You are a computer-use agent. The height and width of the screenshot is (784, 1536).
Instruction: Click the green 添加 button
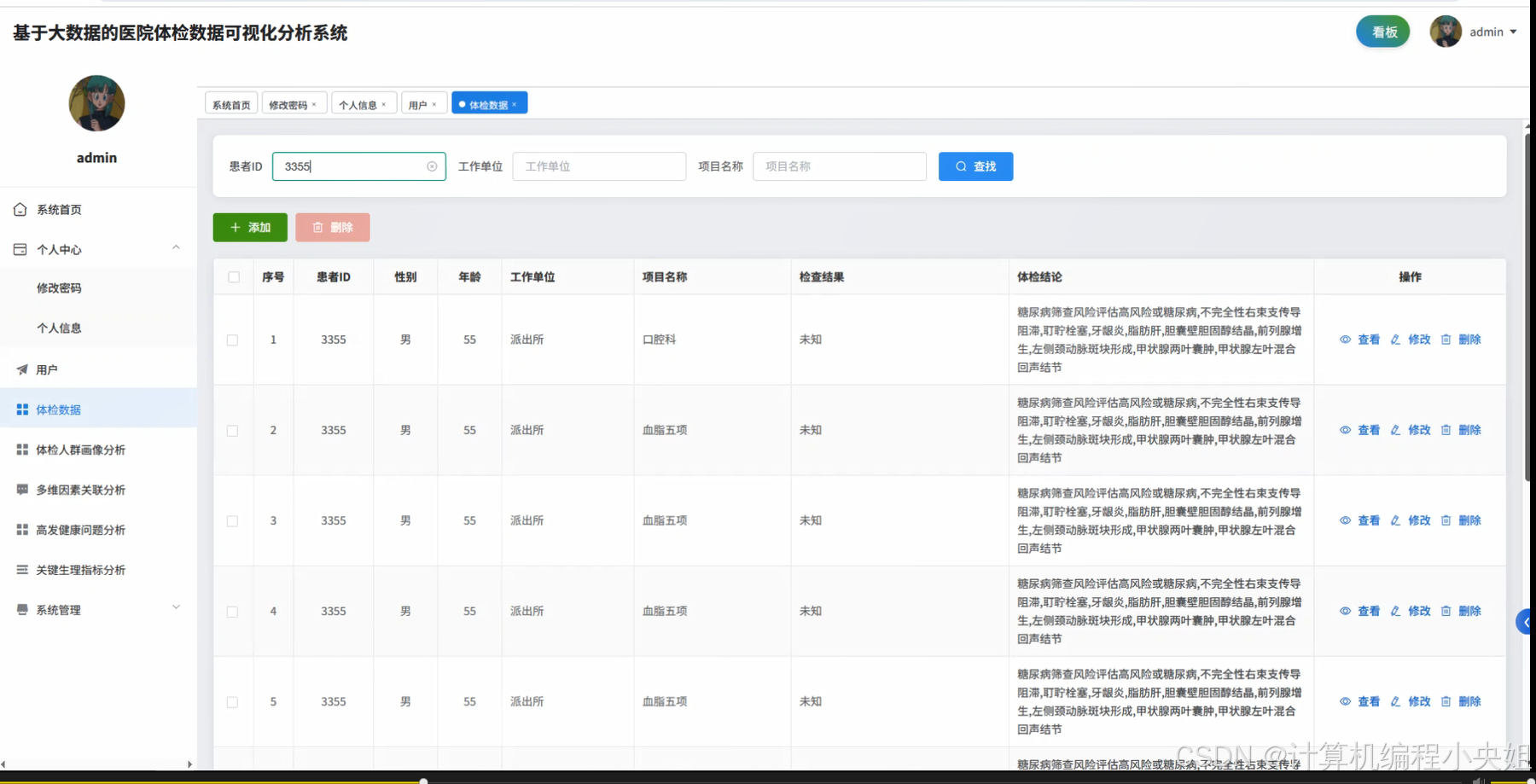point(250,227)
